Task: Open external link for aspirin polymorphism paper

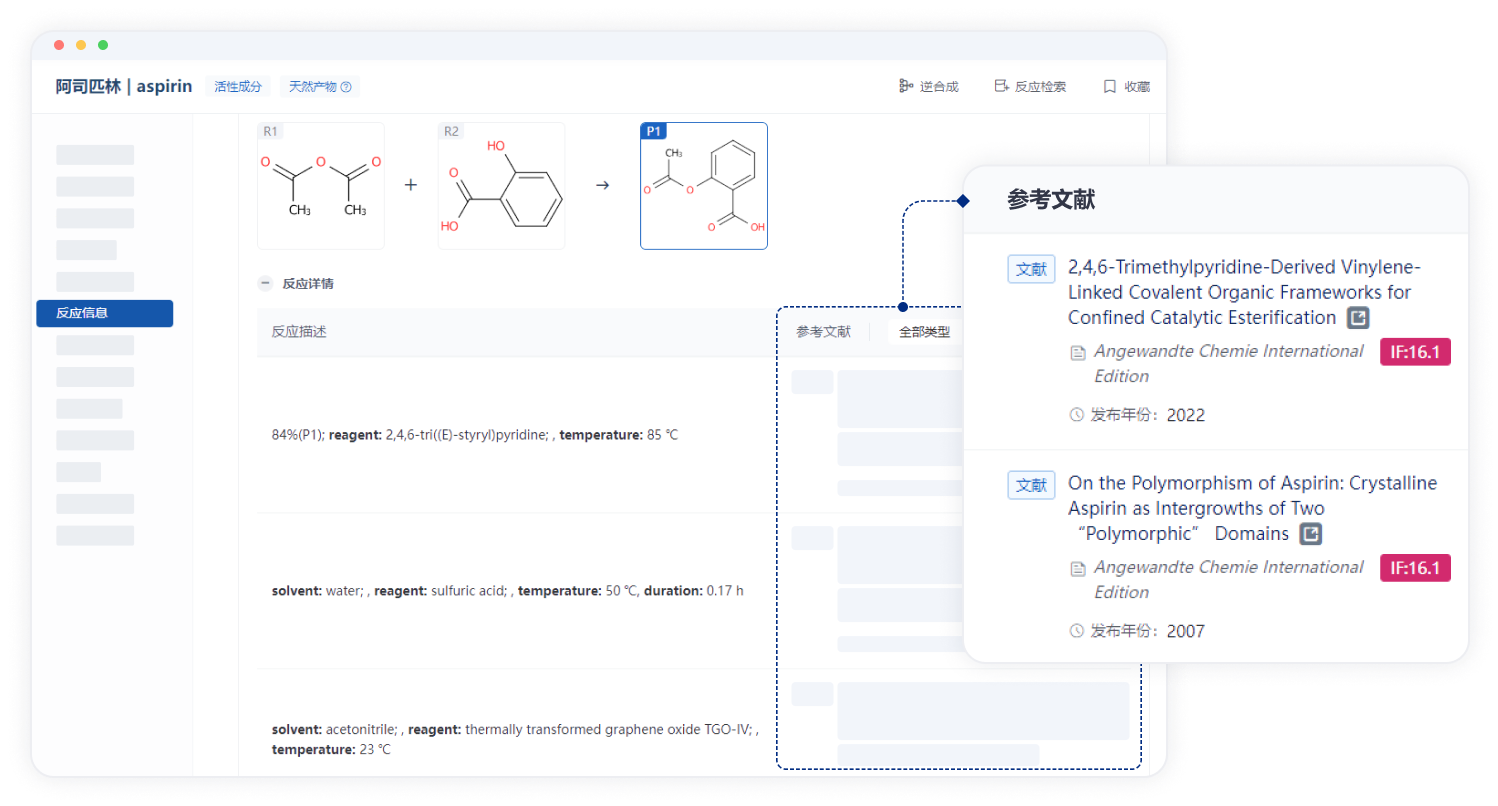Action: (x=1311, y=534)
